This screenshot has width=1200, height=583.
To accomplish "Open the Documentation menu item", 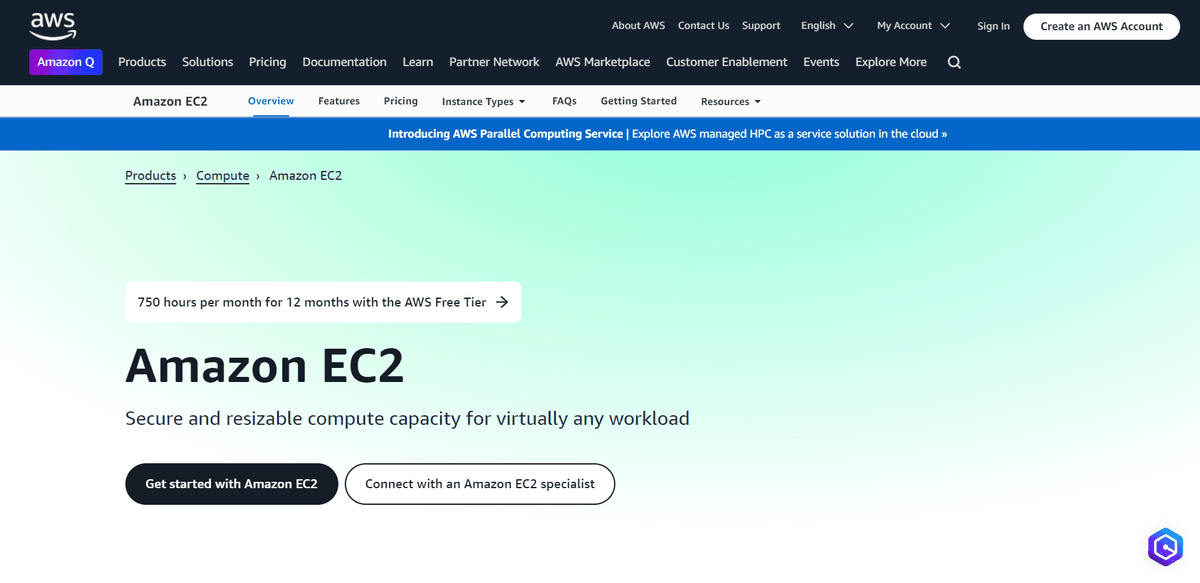I will pyautogui.click(x=344, y=62).
